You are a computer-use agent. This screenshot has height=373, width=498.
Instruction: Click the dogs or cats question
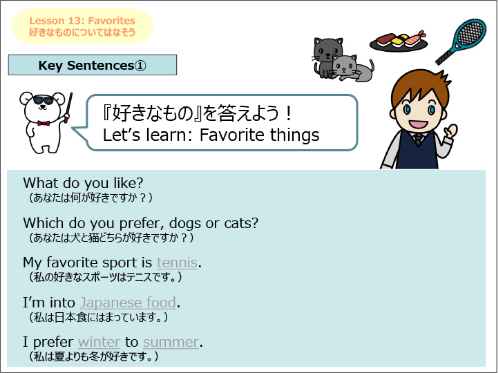coord(141,223)
